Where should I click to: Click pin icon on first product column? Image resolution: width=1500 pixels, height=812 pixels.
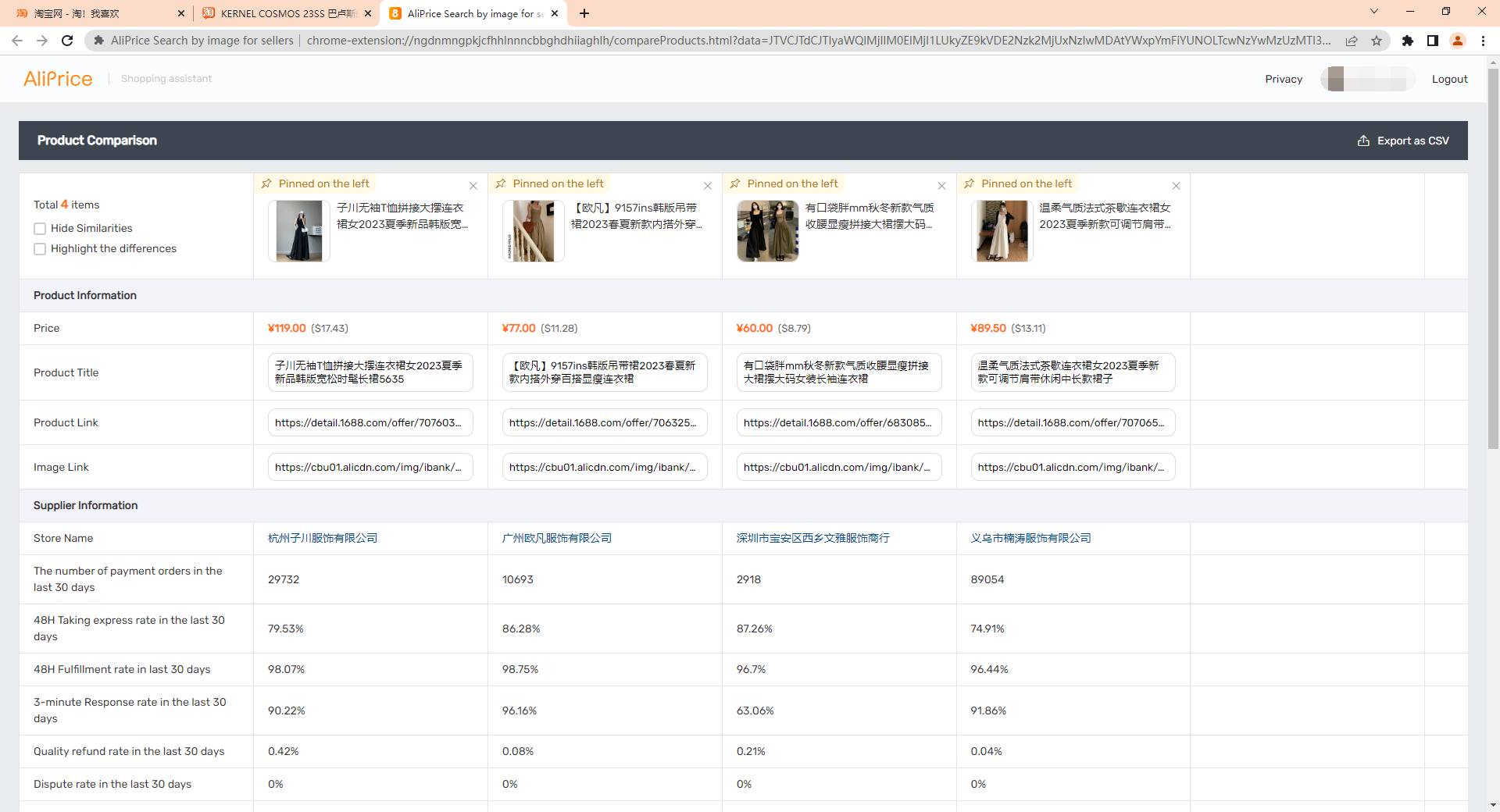266,183
